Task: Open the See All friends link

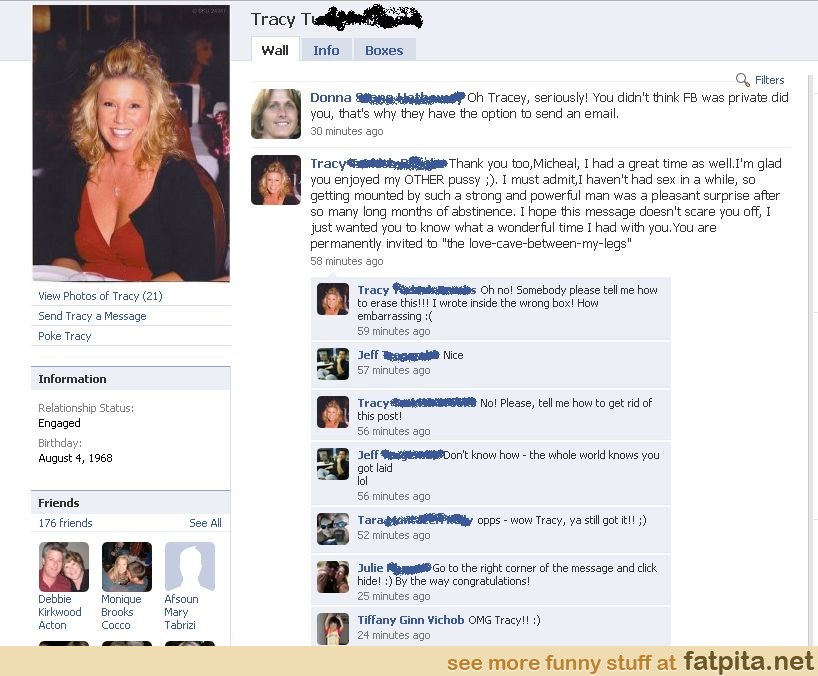Action: (206, 523)
